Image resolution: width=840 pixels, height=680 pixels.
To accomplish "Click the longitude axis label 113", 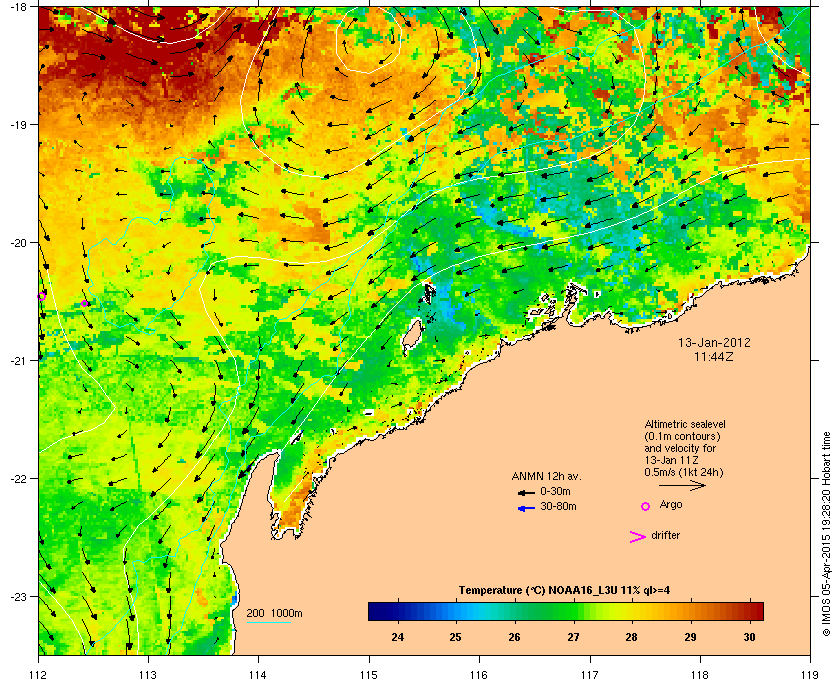I will coord(148,675).
